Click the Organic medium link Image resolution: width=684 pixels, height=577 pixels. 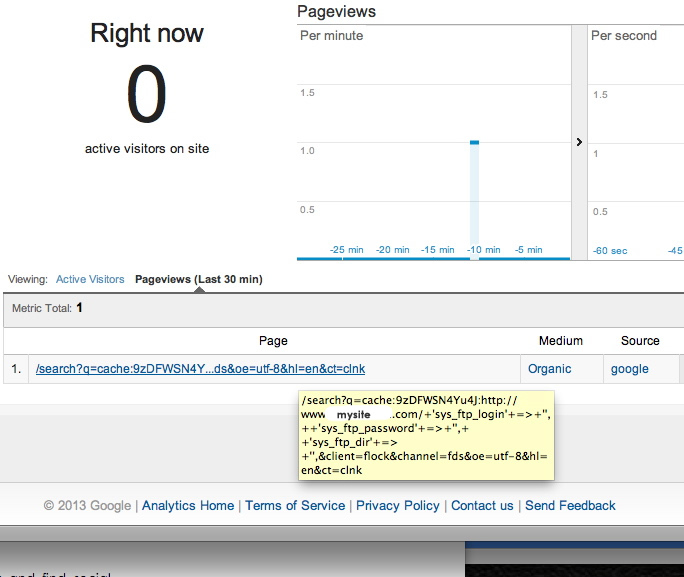tap(549, 369)
